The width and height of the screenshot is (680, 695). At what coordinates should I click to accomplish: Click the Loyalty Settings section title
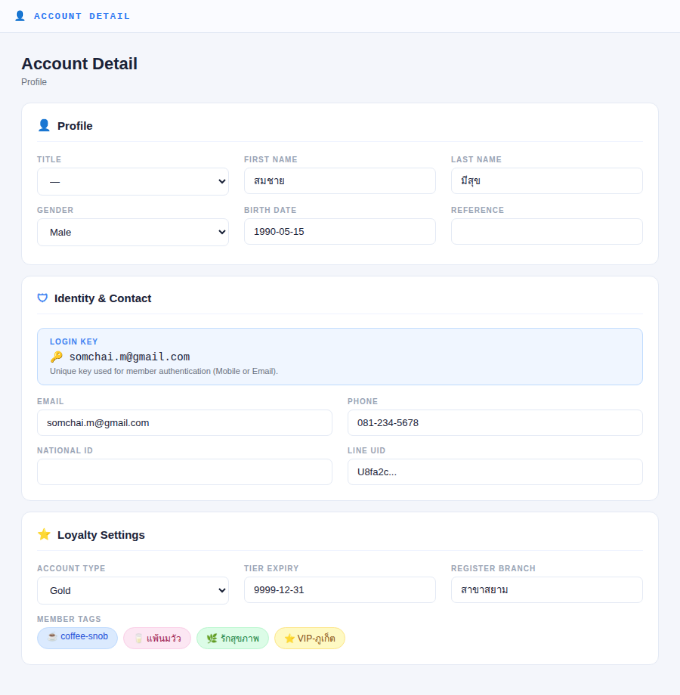[101, 535]
